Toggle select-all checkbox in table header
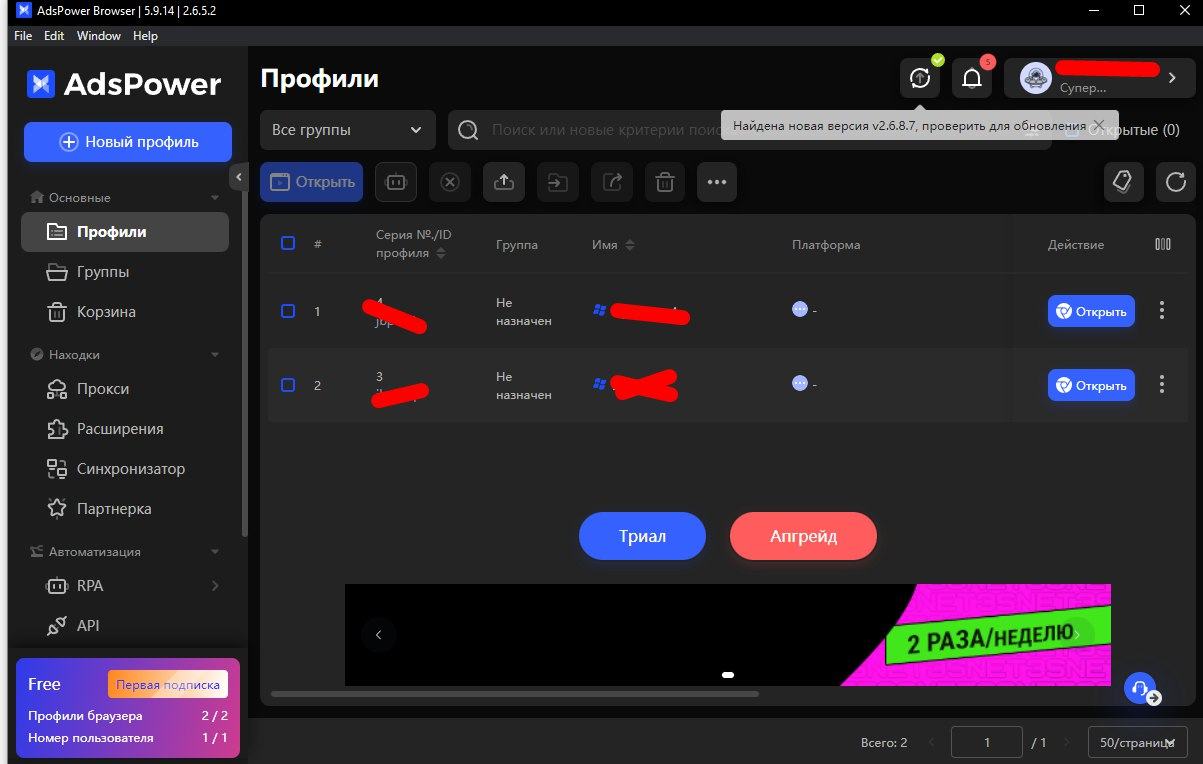 [288, 243]
